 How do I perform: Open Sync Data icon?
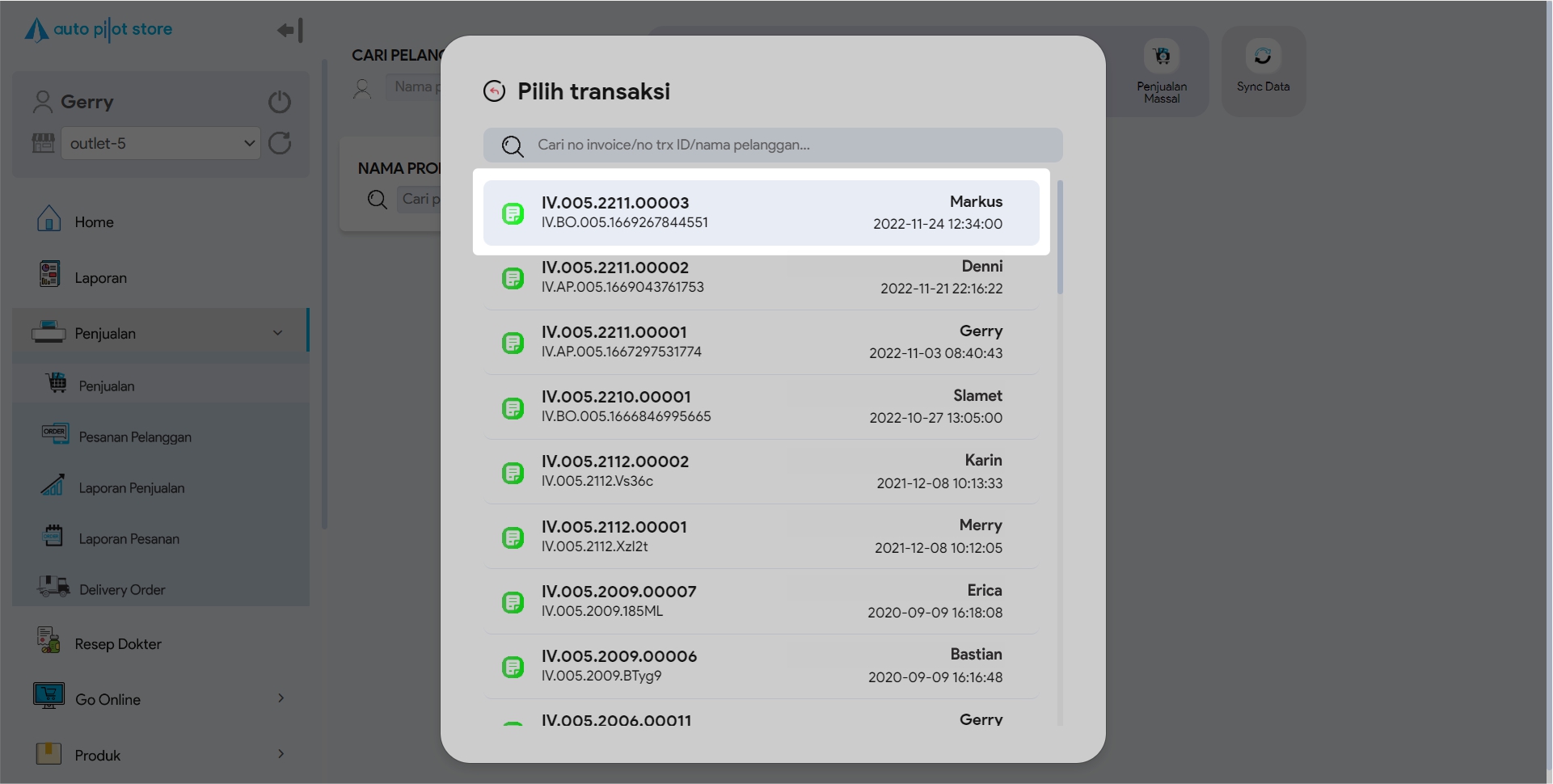coord(1262,57)
